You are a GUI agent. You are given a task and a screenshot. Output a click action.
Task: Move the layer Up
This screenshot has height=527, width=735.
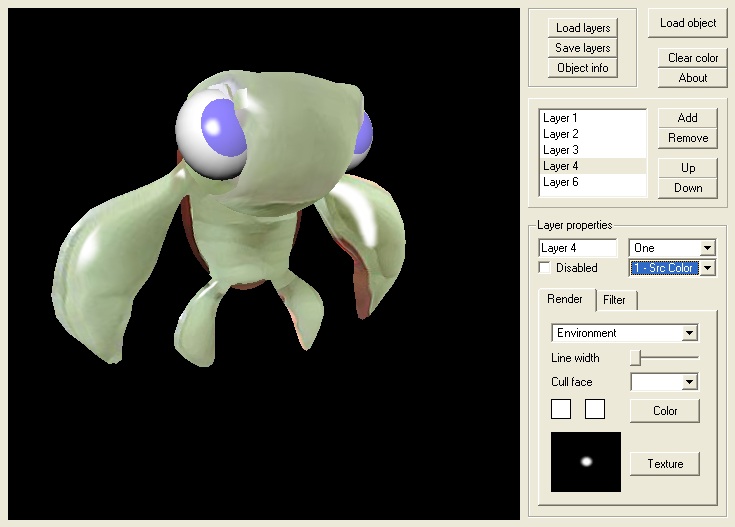(x=688, y=168)
